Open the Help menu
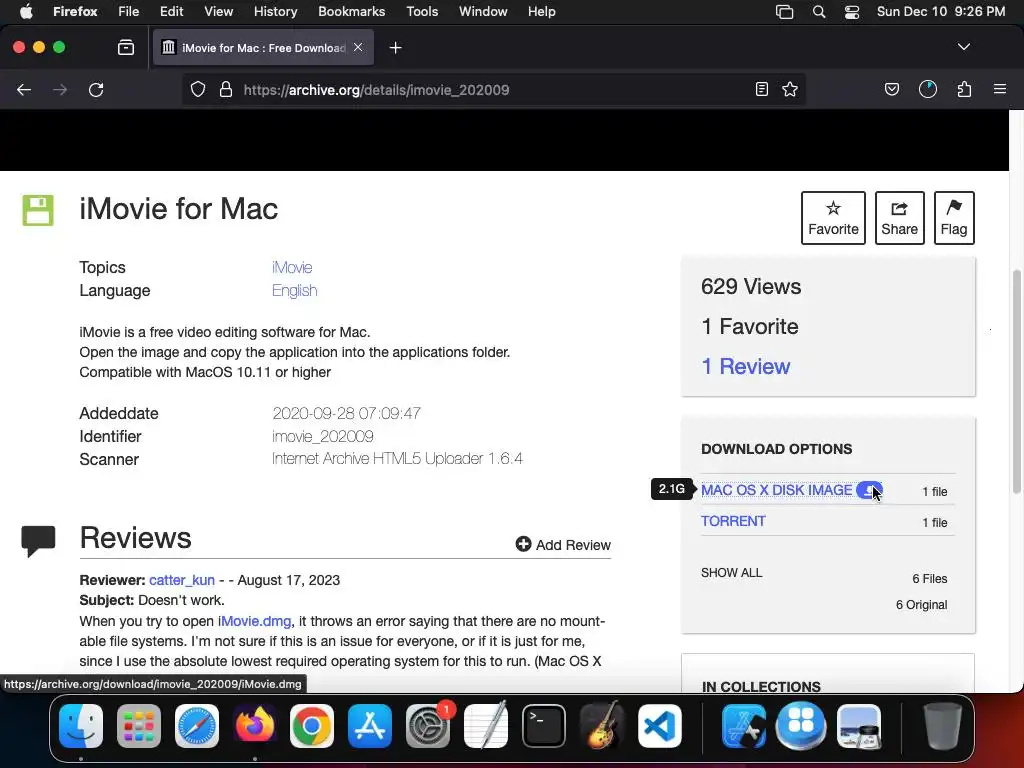This screenshot has height=768, width=1024. coord(541,12)
